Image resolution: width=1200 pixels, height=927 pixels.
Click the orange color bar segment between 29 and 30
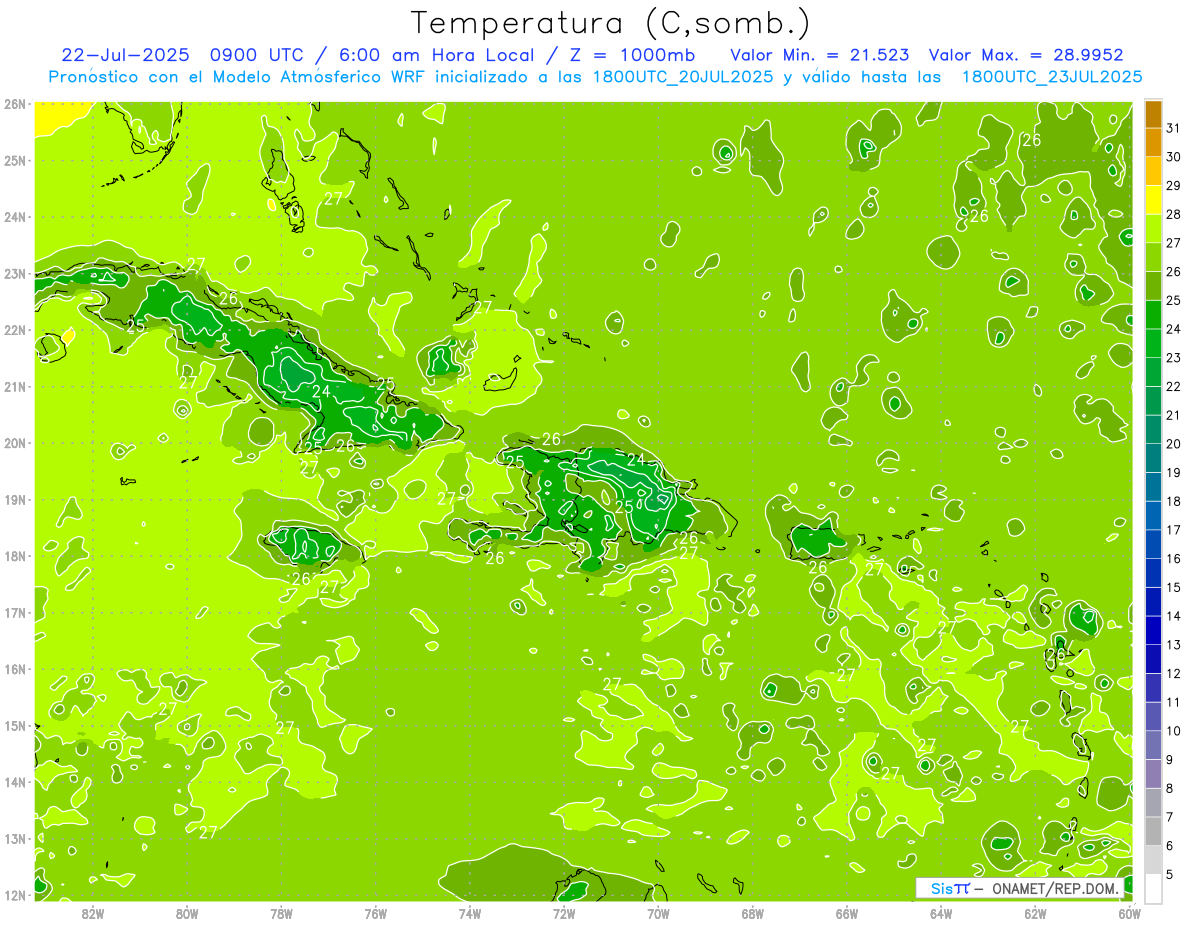pyautogui.click(x=1153, y=171)
